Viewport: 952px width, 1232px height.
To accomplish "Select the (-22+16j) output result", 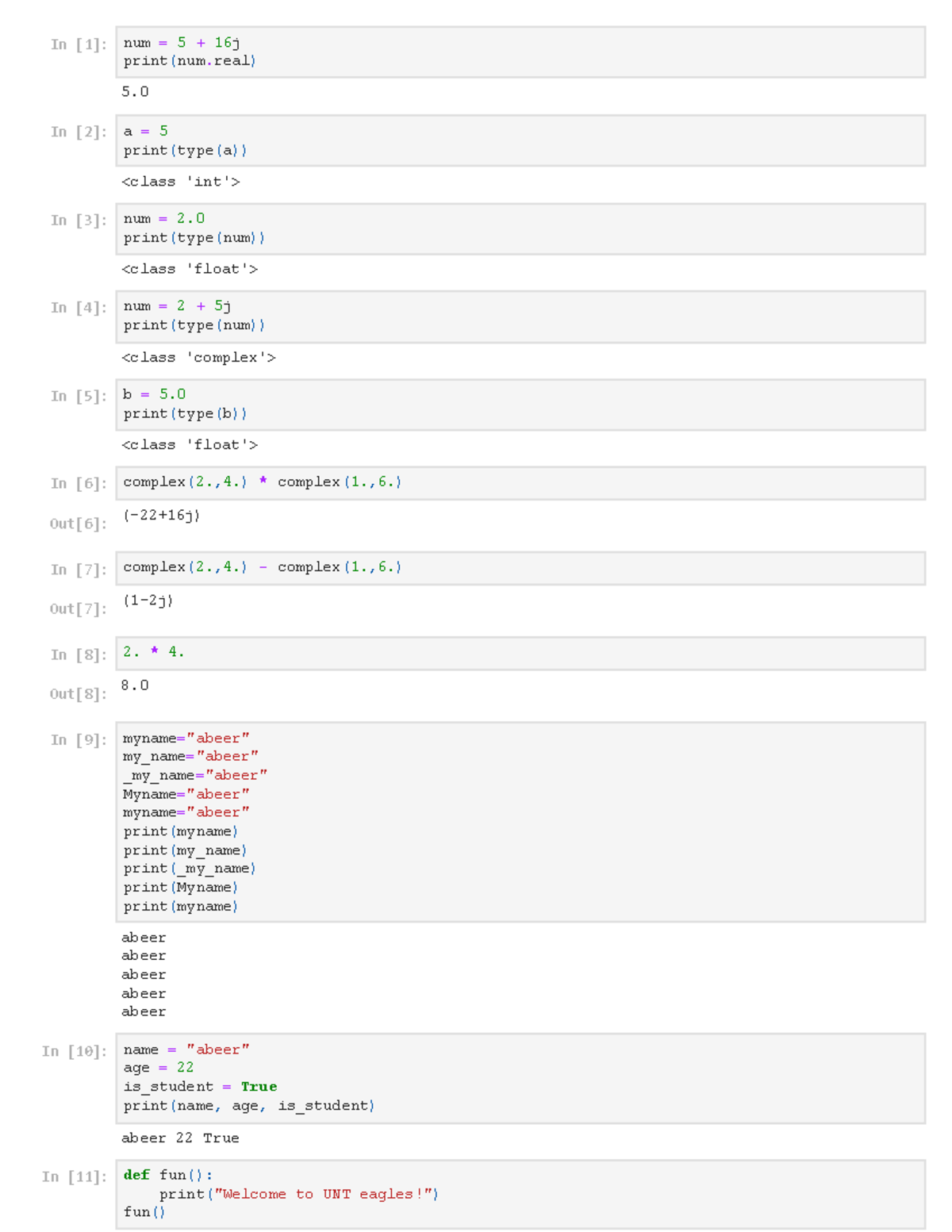I will pyautogui.click(x=161, y=516).
